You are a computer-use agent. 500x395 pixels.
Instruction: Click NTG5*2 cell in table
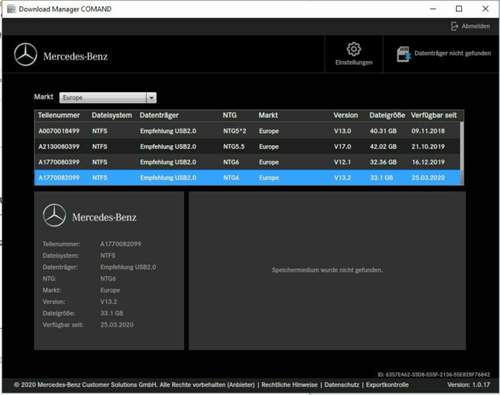[235, 131]
